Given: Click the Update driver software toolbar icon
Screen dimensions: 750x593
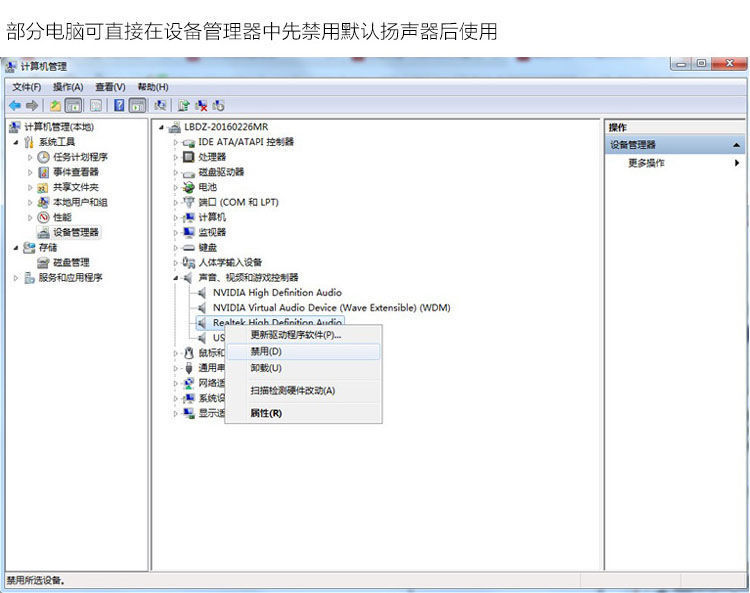Looking at the screenshot, I should click(184, 105).
